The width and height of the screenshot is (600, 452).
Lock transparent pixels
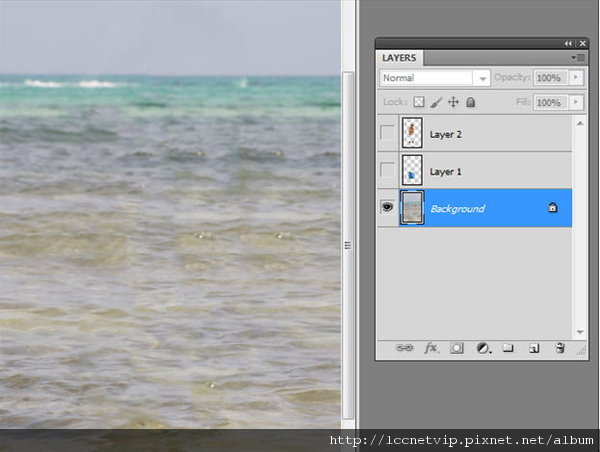419,102
